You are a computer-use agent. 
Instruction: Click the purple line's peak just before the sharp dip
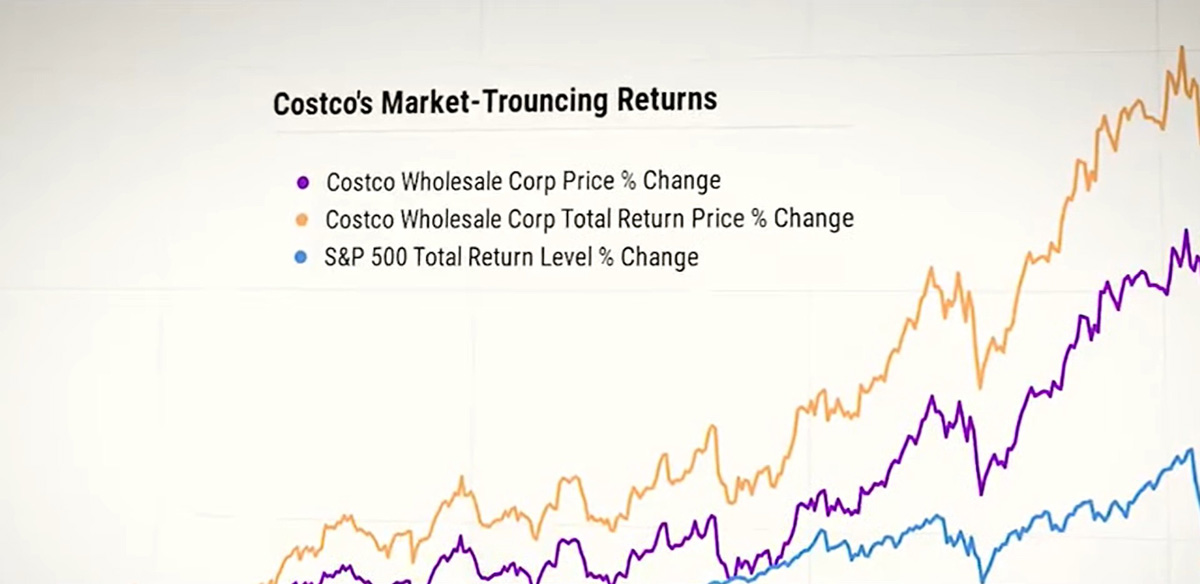tap(932, 397)
